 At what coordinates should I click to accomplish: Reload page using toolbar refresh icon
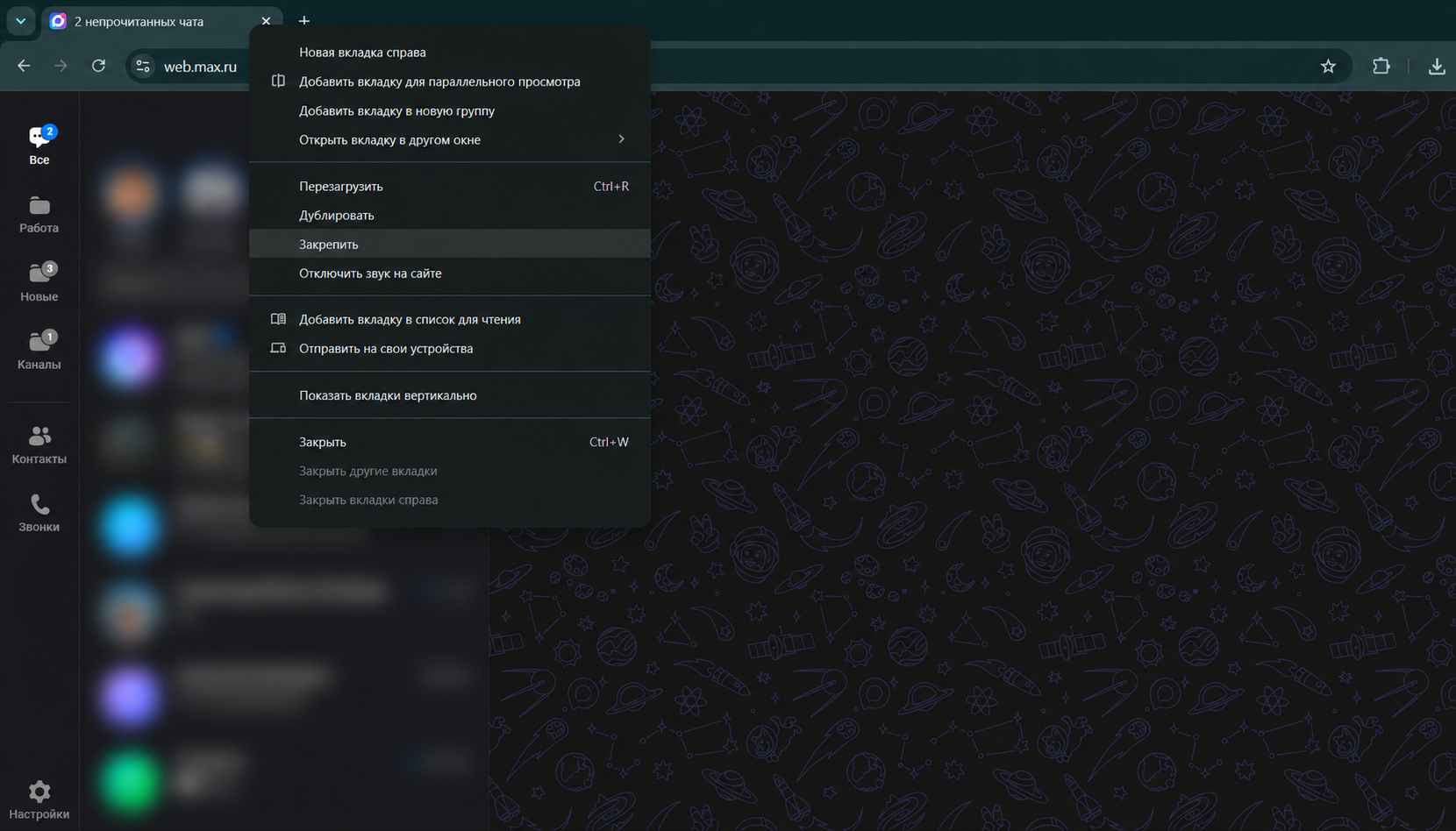coord(98,66)
